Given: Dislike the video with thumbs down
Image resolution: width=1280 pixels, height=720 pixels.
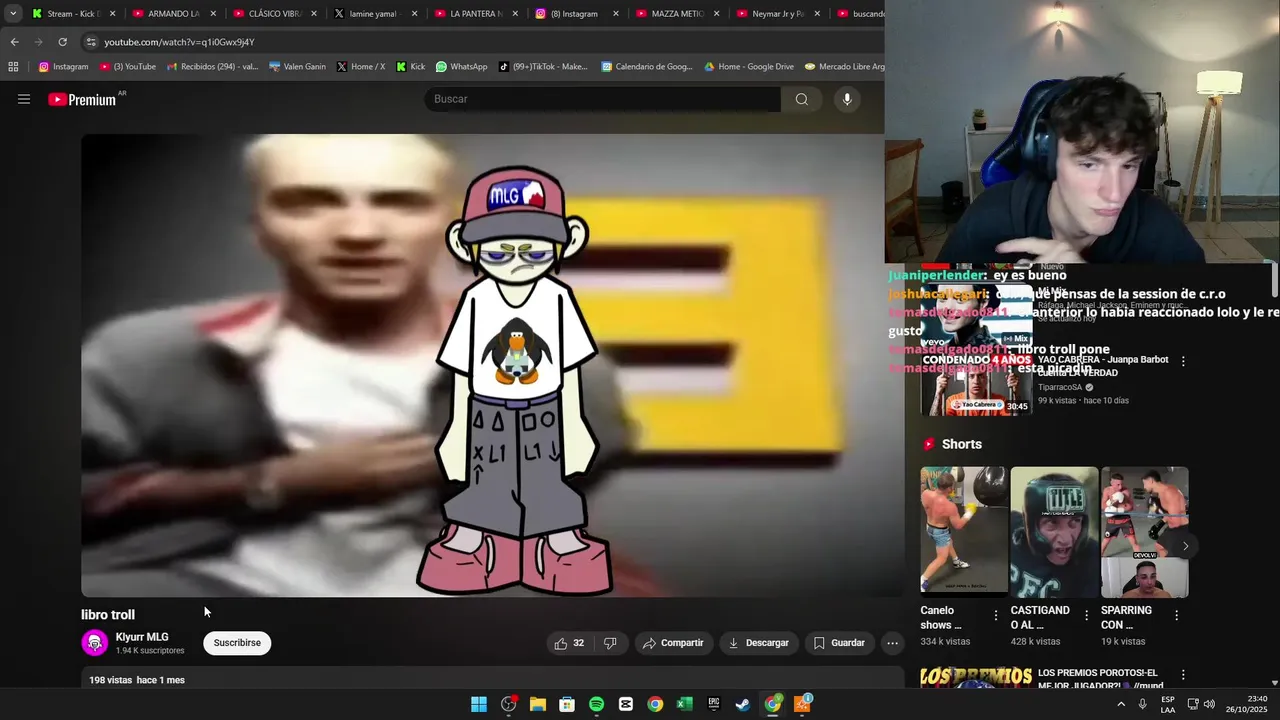Looking at the screenshot, I should 610,643.
